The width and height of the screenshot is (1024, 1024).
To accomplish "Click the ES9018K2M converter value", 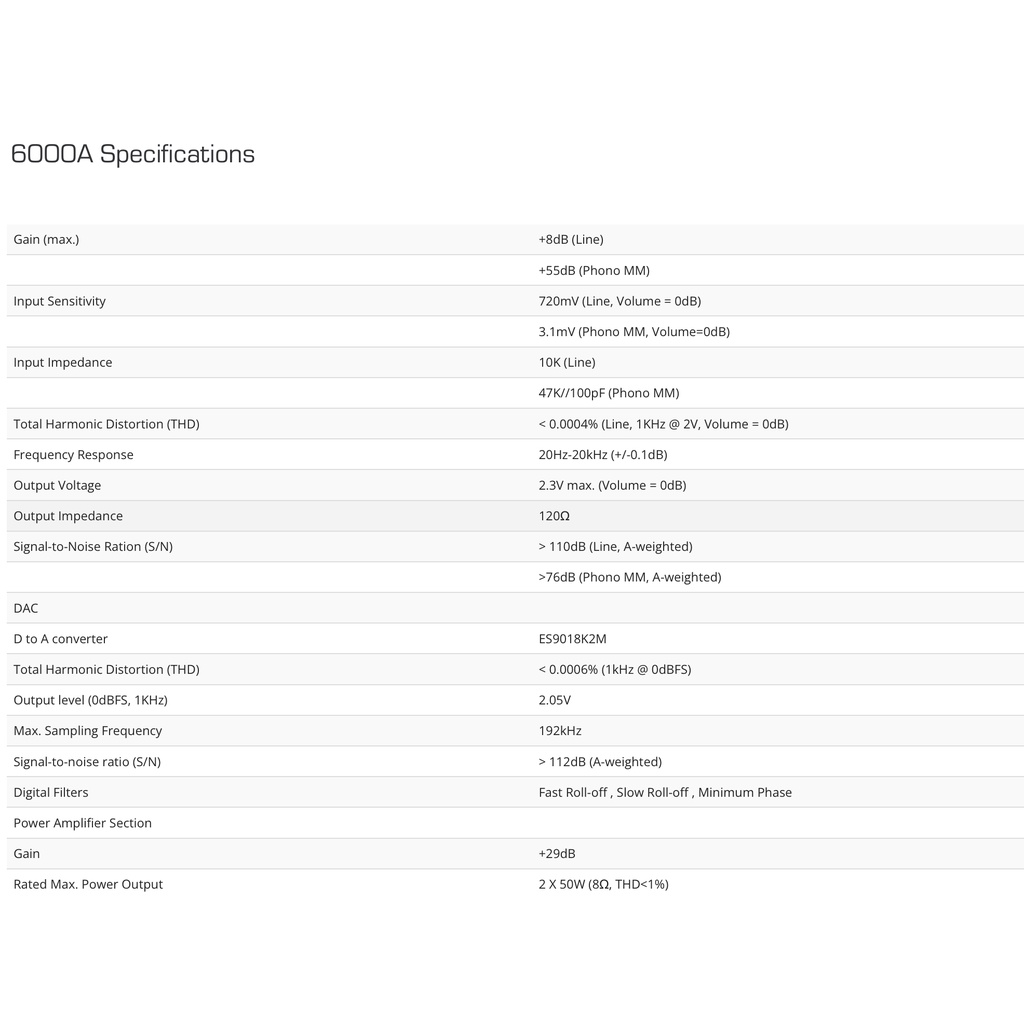I will (x=572, y=639).
